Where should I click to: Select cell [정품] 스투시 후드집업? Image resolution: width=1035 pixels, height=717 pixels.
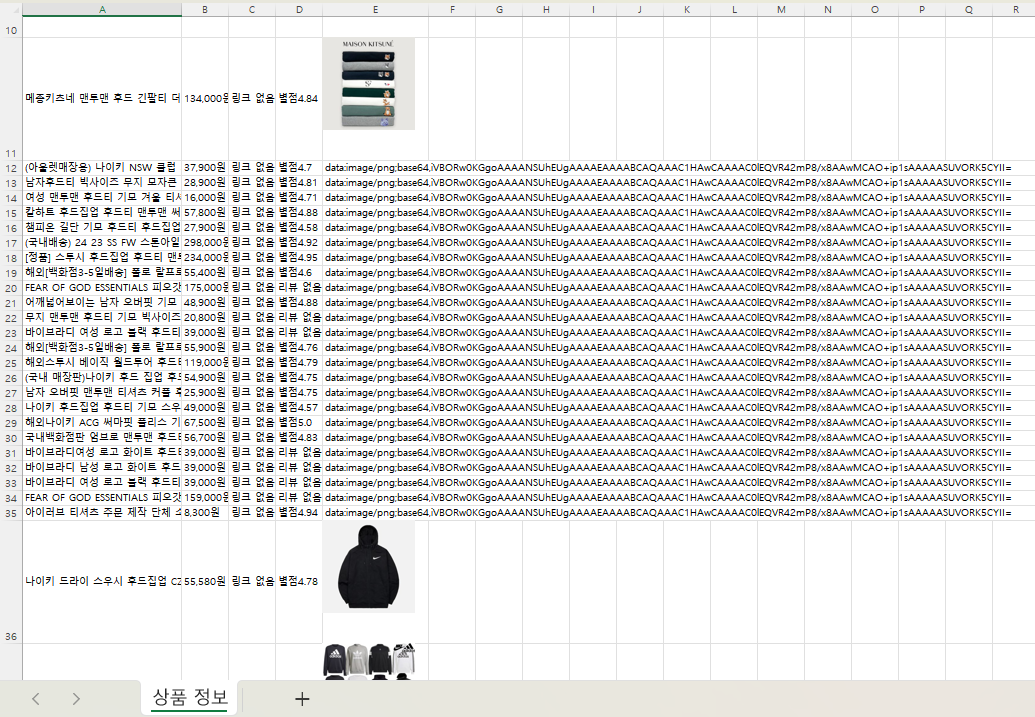coord(102,257)
